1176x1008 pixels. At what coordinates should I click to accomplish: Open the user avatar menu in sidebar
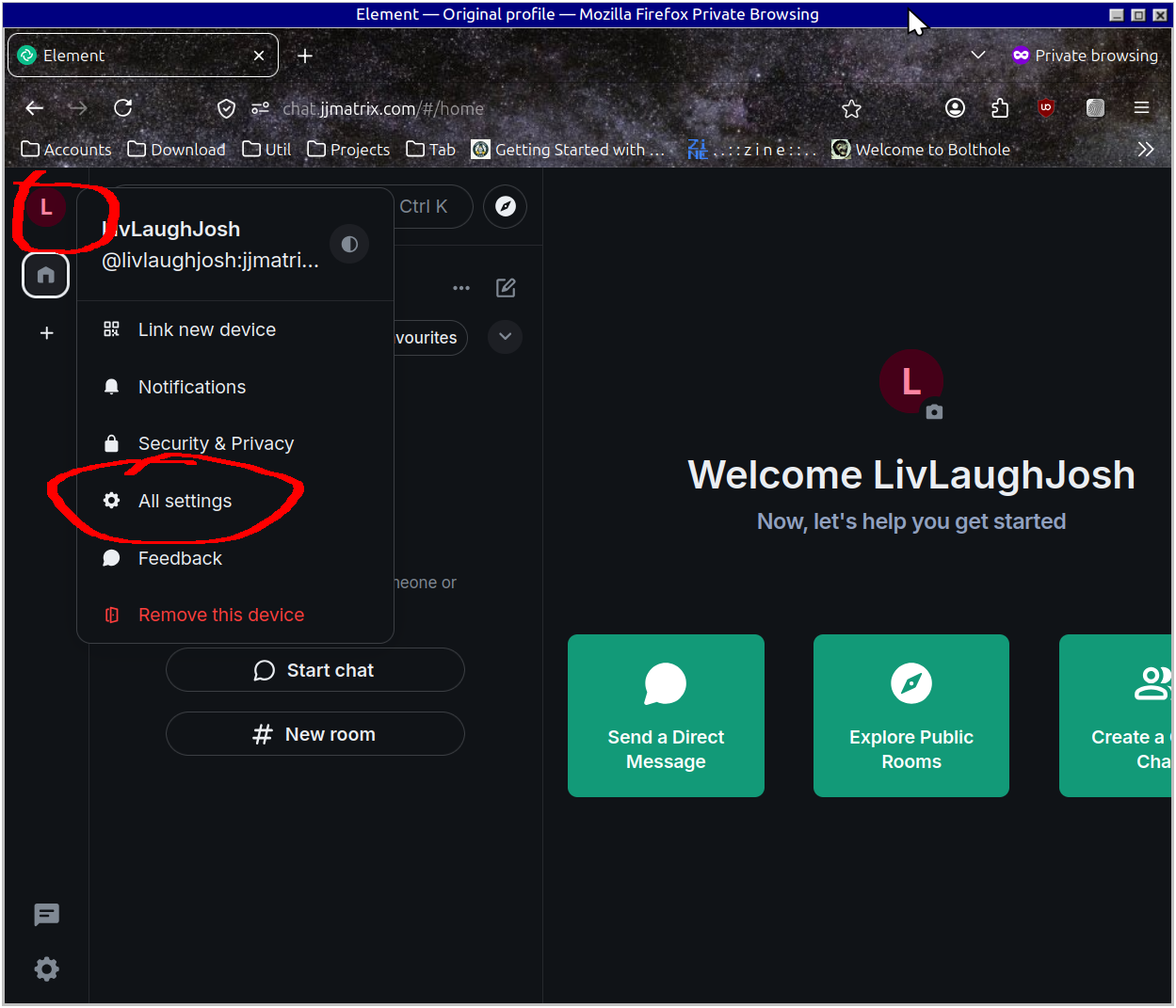46,207
